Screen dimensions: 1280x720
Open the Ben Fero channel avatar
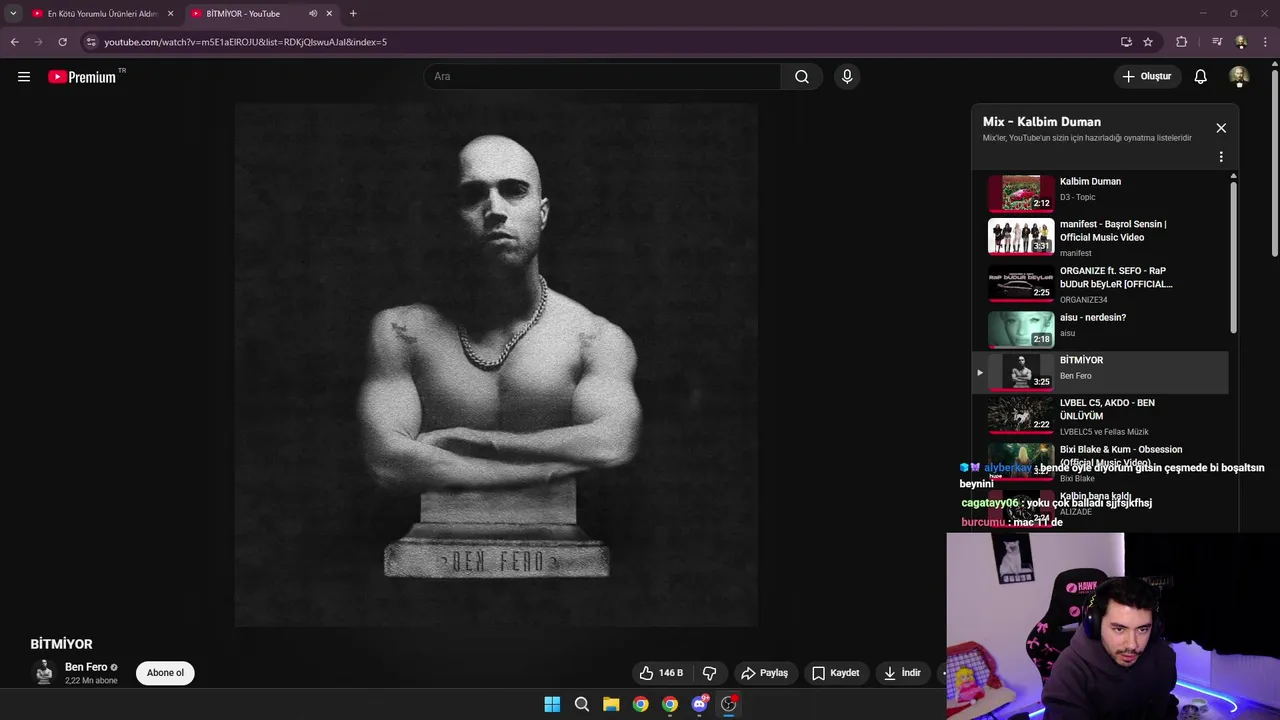click(44, 673)
